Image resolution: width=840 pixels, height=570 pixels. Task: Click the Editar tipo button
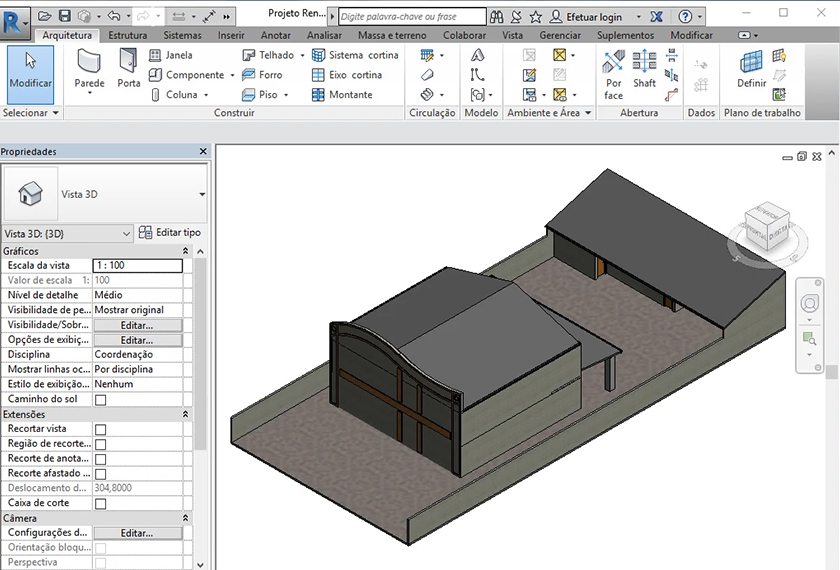pyautogui.click(x=170, y=233)
